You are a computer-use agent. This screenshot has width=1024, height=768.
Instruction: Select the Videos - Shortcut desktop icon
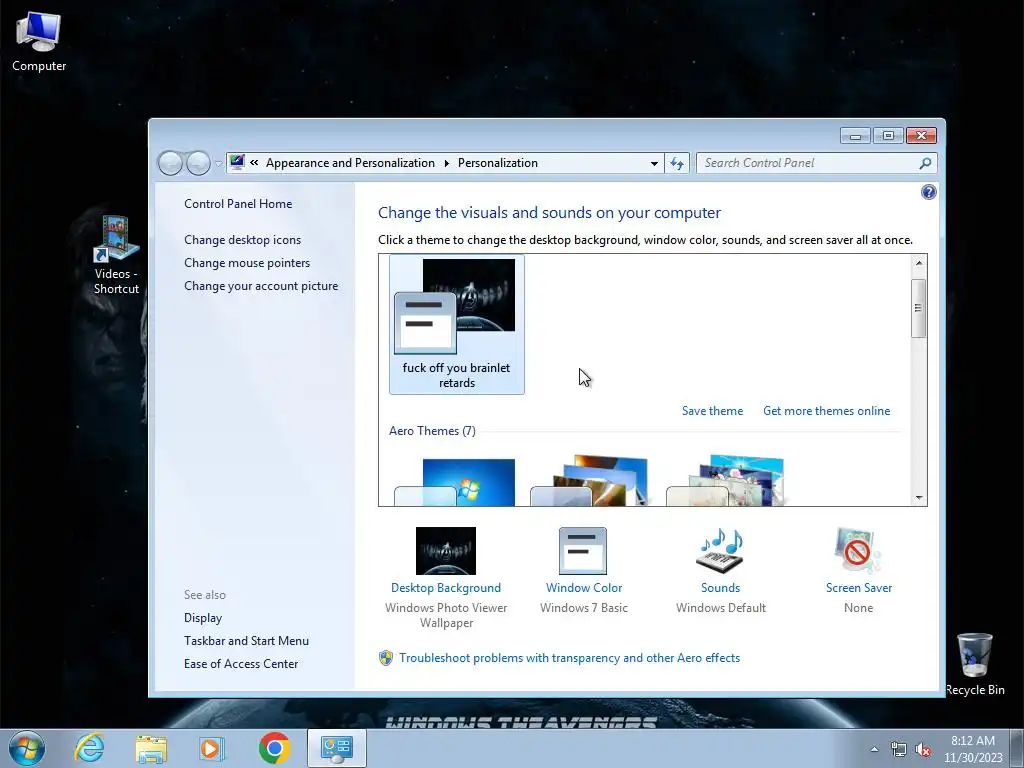116,255
